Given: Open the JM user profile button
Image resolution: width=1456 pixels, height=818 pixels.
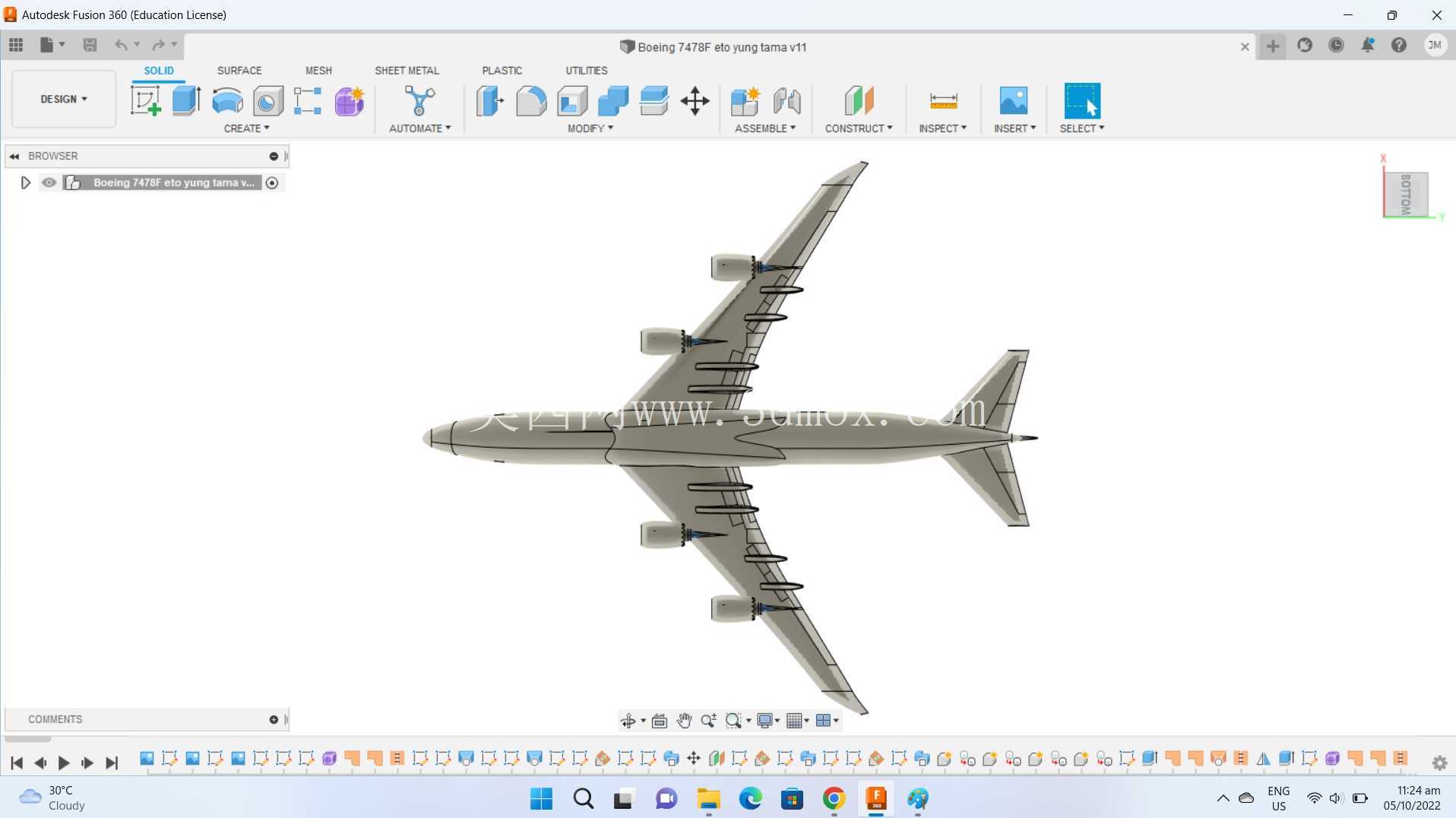Looking at the screenshot, I should click(x=1435, y=45).
